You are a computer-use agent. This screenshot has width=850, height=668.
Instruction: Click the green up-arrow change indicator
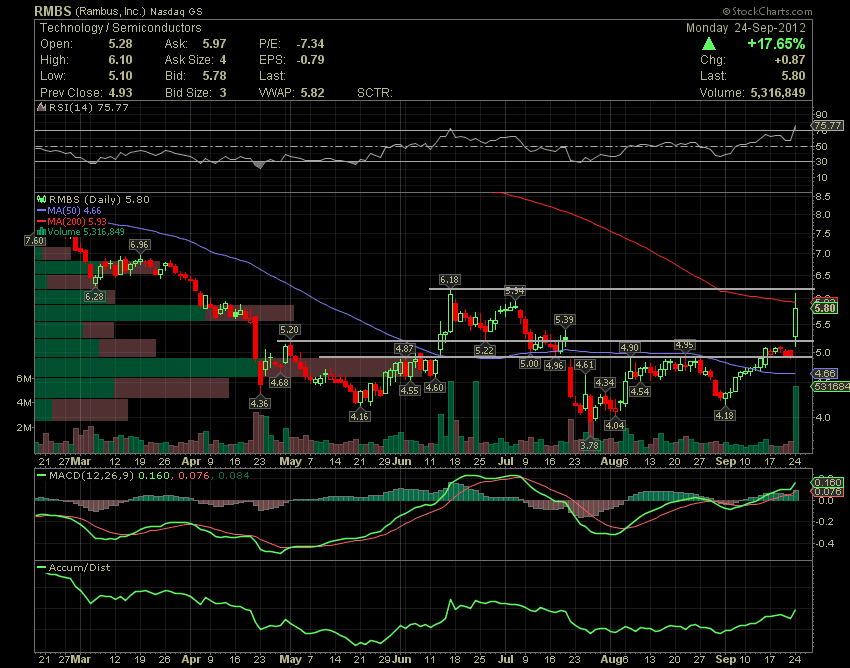point(709,43)
